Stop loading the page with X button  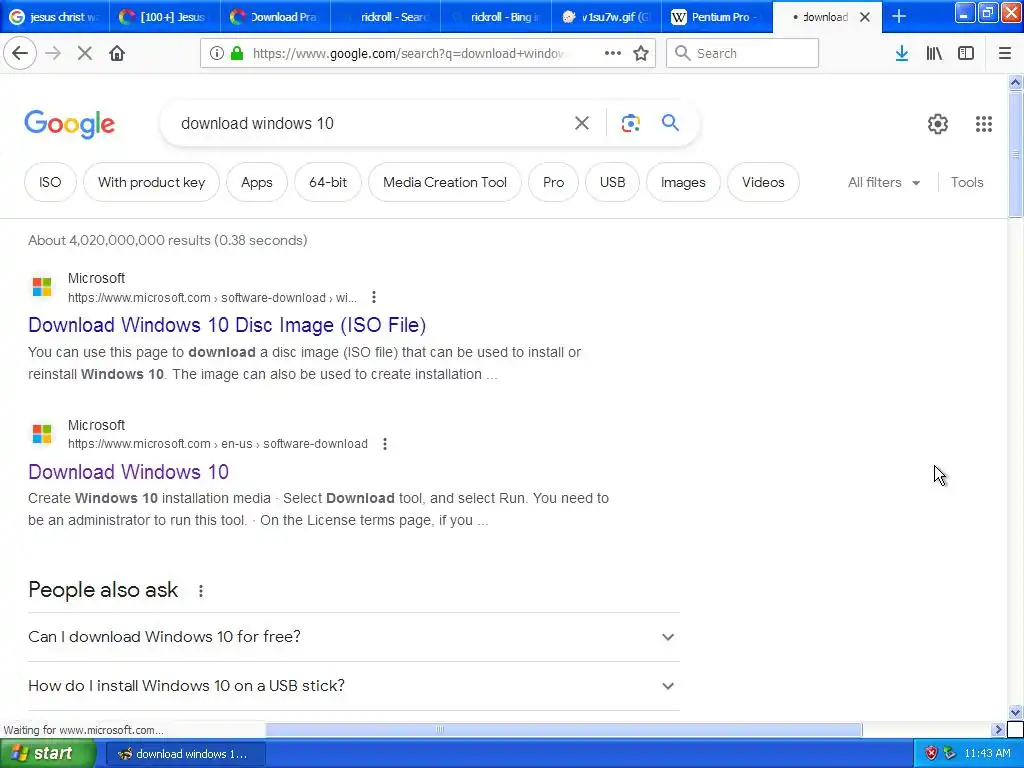85,54
